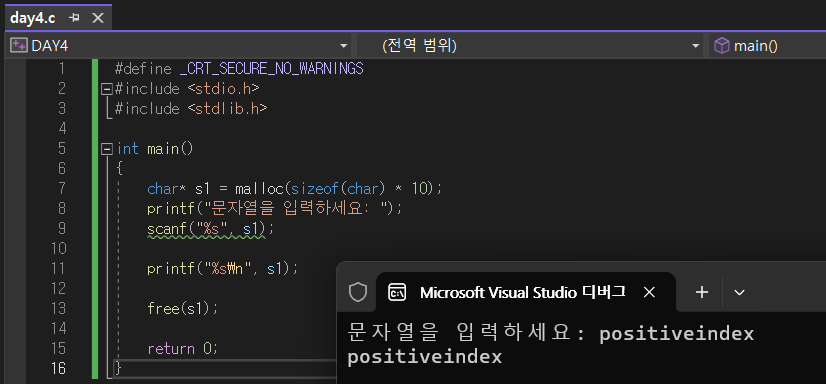Screen dimensions: 826x384
Task: Click the DAY4 project icon in navigation bar
Action: pos(19,46)
